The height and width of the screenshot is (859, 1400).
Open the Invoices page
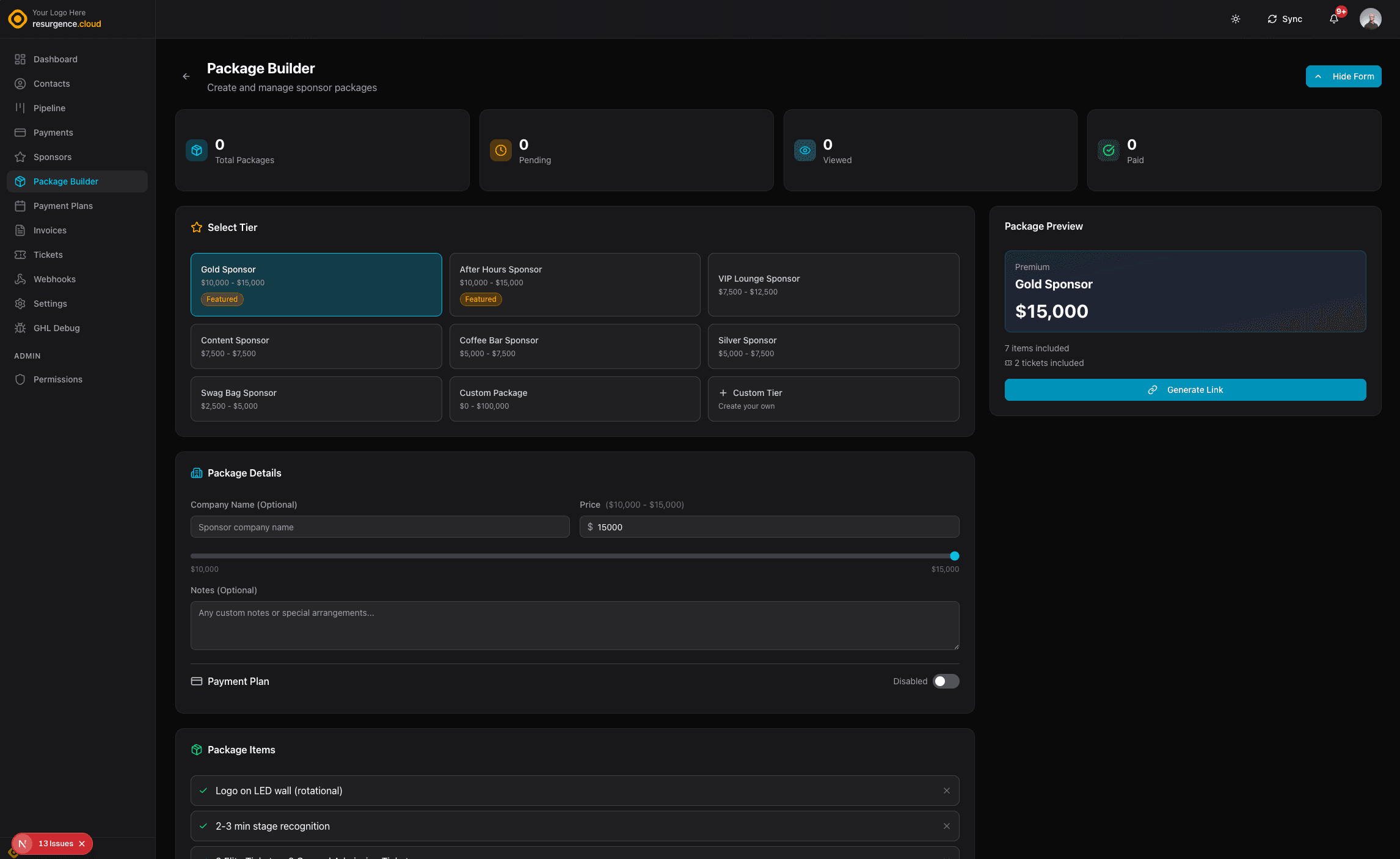click(50, 230)
